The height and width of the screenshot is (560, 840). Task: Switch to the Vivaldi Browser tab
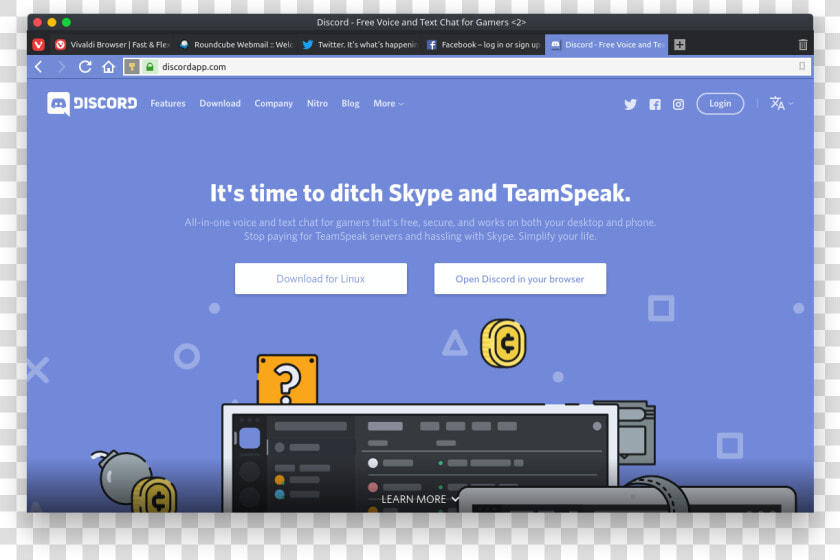112,45
